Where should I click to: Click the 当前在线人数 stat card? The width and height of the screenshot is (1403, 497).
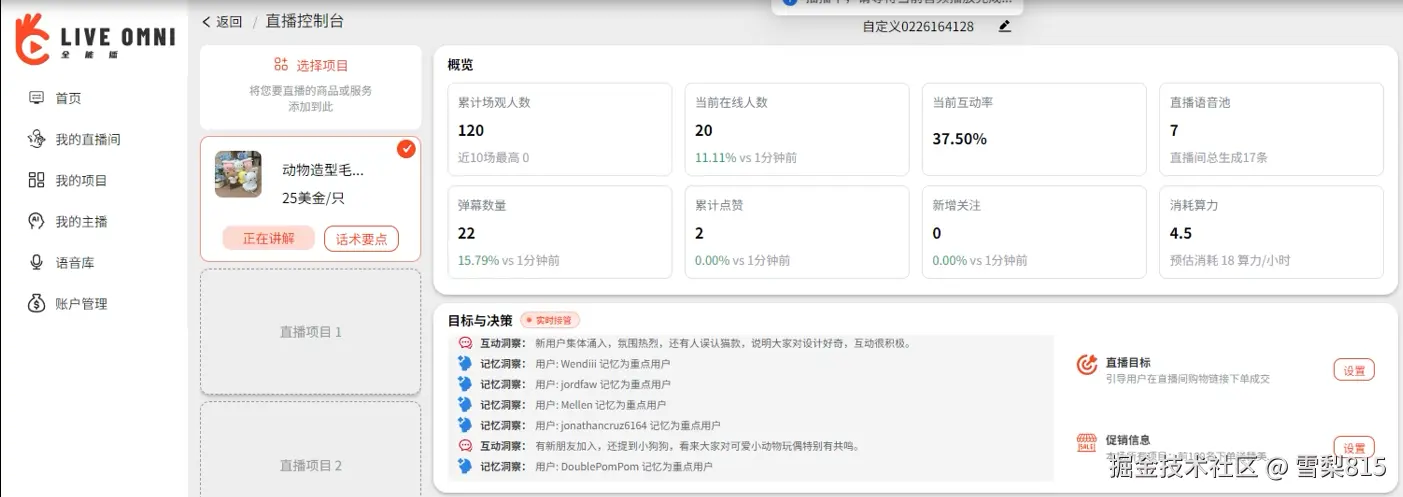797,130
